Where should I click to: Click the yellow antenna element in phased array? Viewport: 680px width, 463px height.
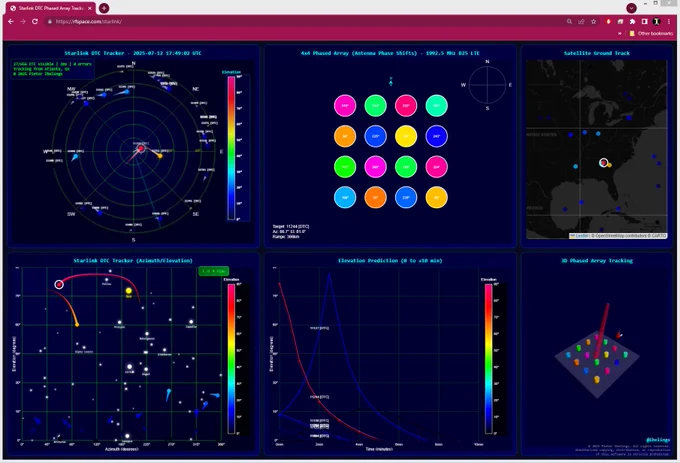pos(406,136)
